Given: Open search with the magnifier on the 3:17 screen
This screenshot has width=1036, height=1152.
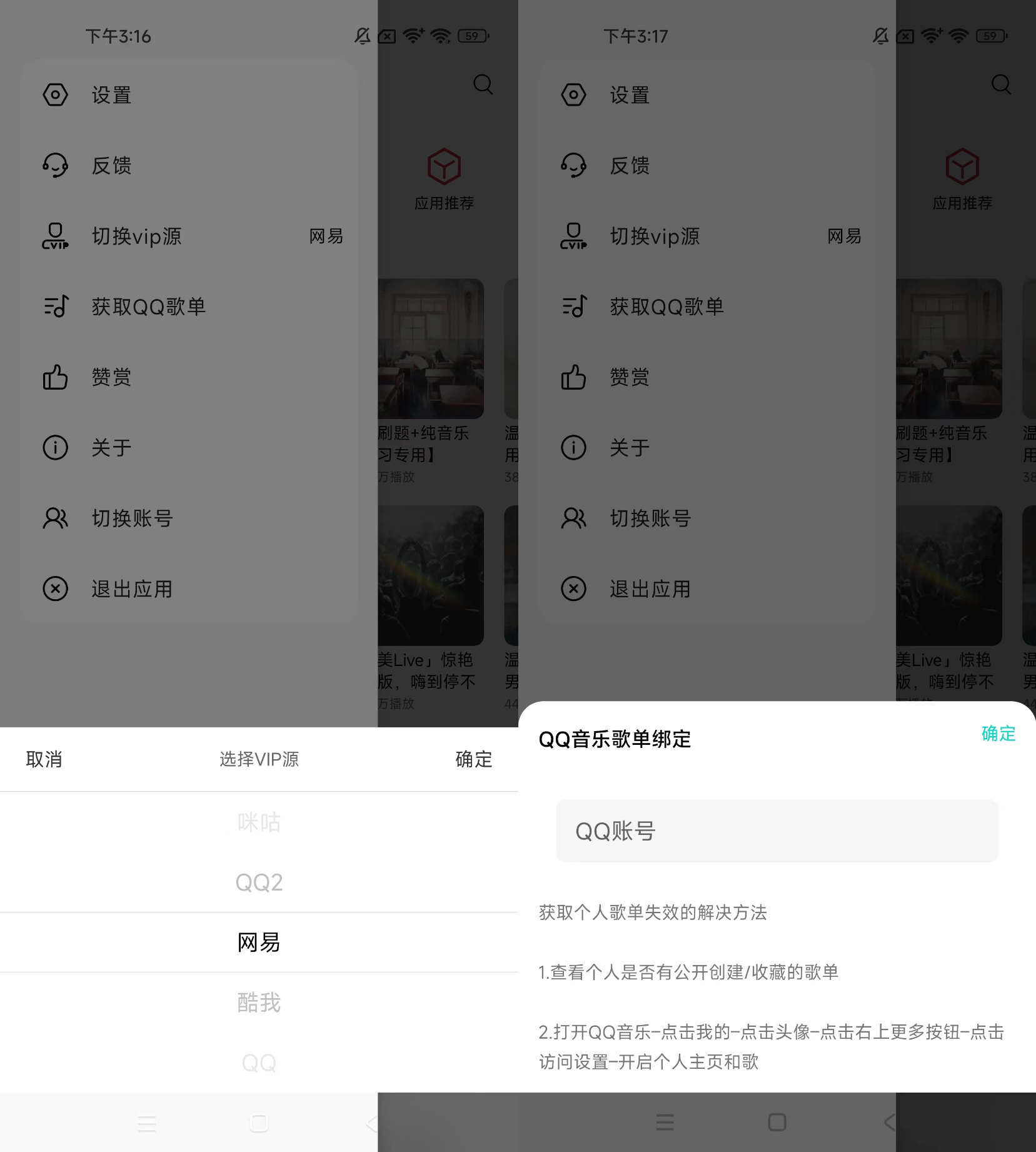Looking at the screenshot, I should (1001, 84).
